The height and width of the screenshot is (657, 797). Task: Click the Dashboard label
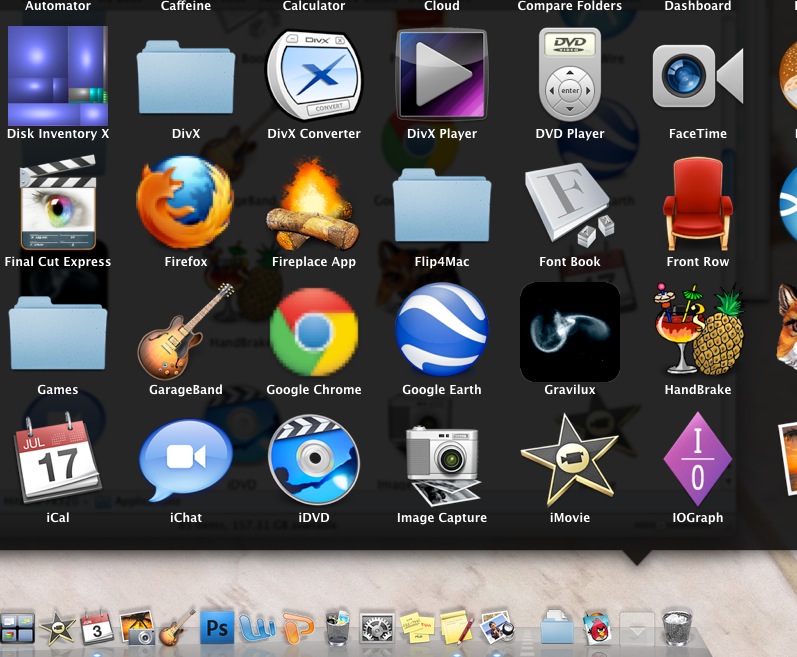[x=698, y=6]
